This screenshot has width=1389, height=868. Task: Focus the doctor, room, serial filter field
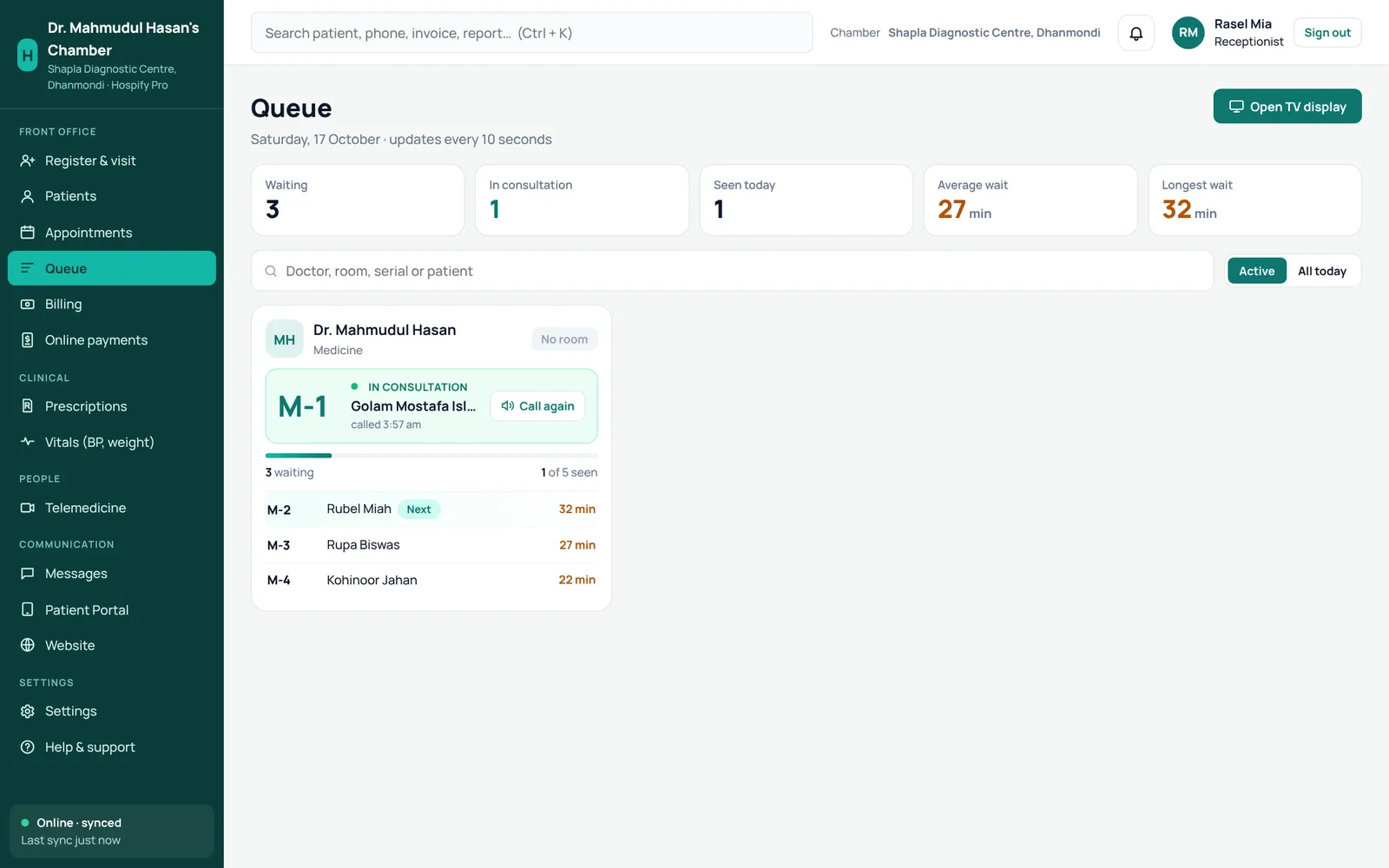pos(732,271)
